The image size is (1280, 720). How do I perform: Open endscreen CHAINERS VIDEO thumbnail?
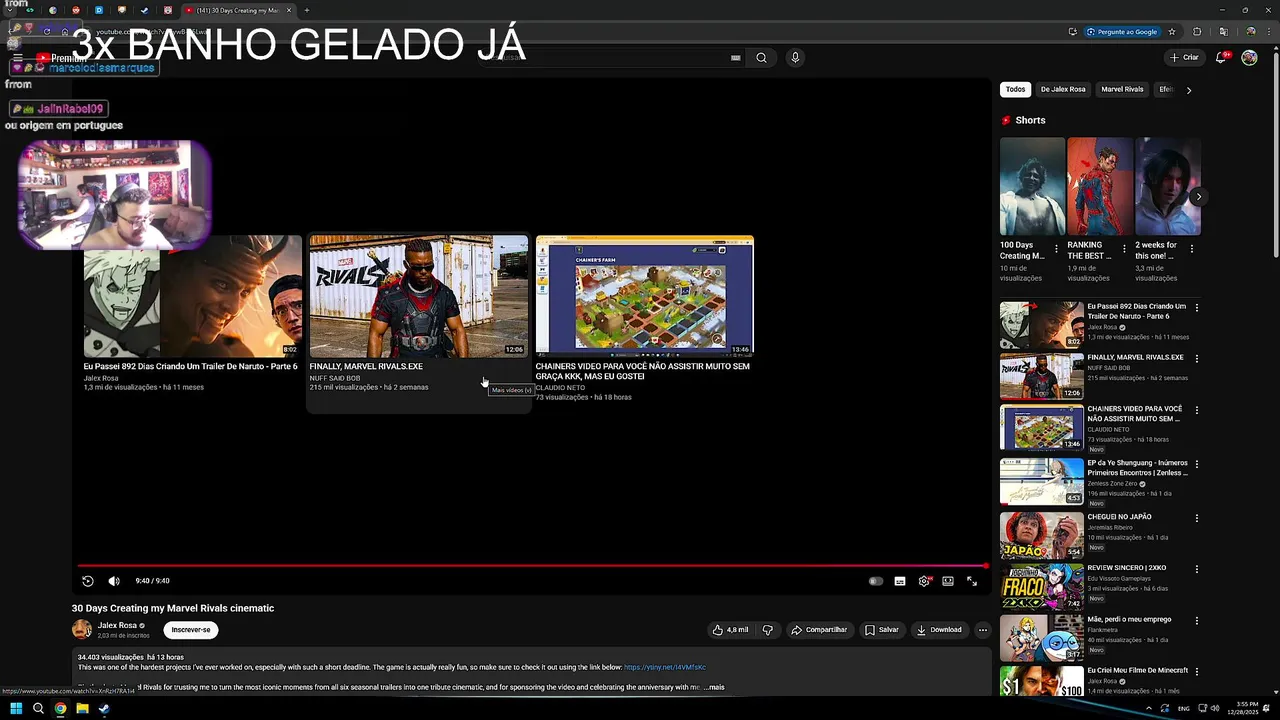644,297
